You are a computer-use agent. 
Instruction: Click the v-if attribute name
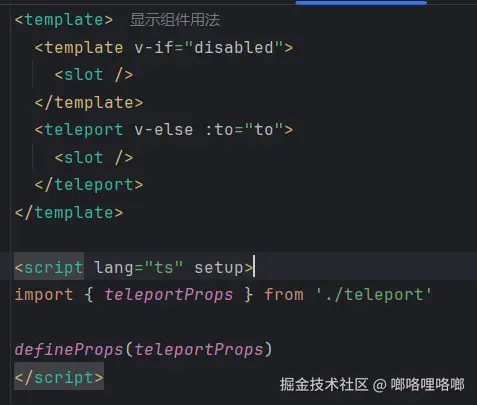point(154,47)
